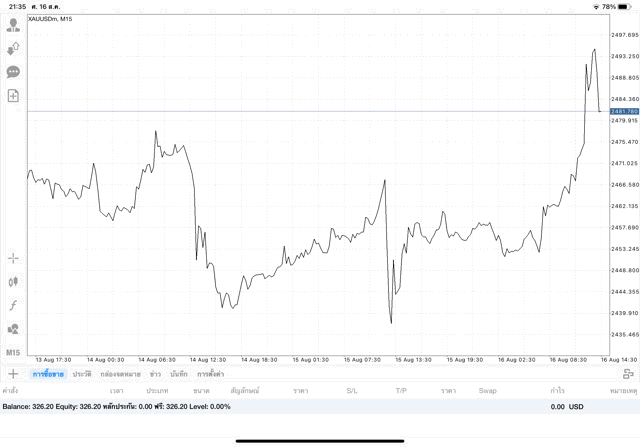Screen dimensions: 640x447
Task: Open the objects shapes icon
Action: pyautogui.click(x=13, y=329)
